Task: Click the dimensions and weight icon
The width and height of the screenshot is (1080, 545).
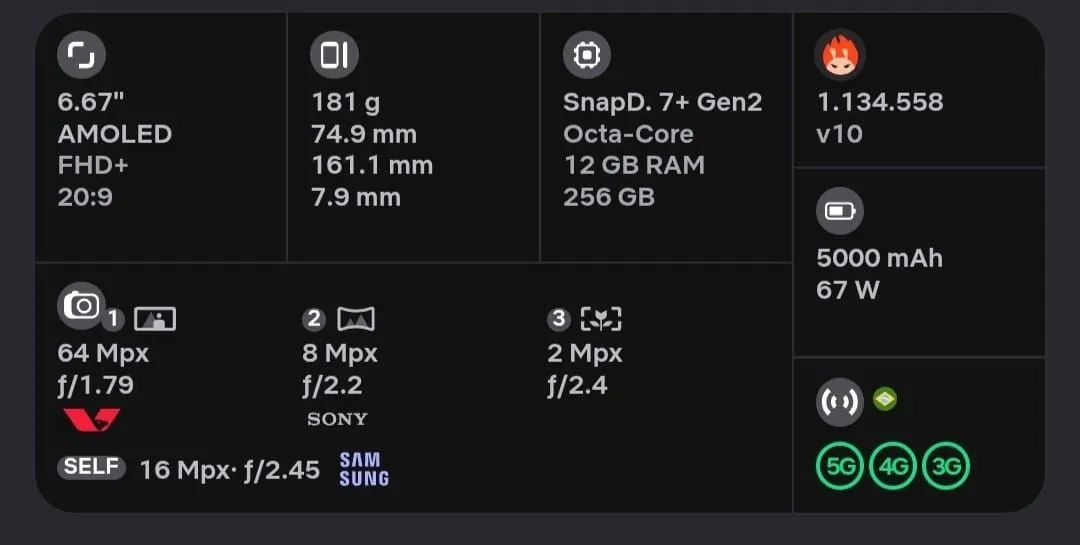Action: pos(334,54)
